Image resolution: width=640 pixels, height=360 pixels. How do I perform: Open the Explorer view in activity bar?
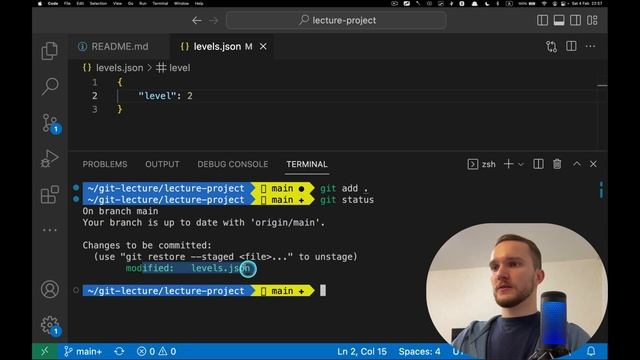click(x=49, y=51)
